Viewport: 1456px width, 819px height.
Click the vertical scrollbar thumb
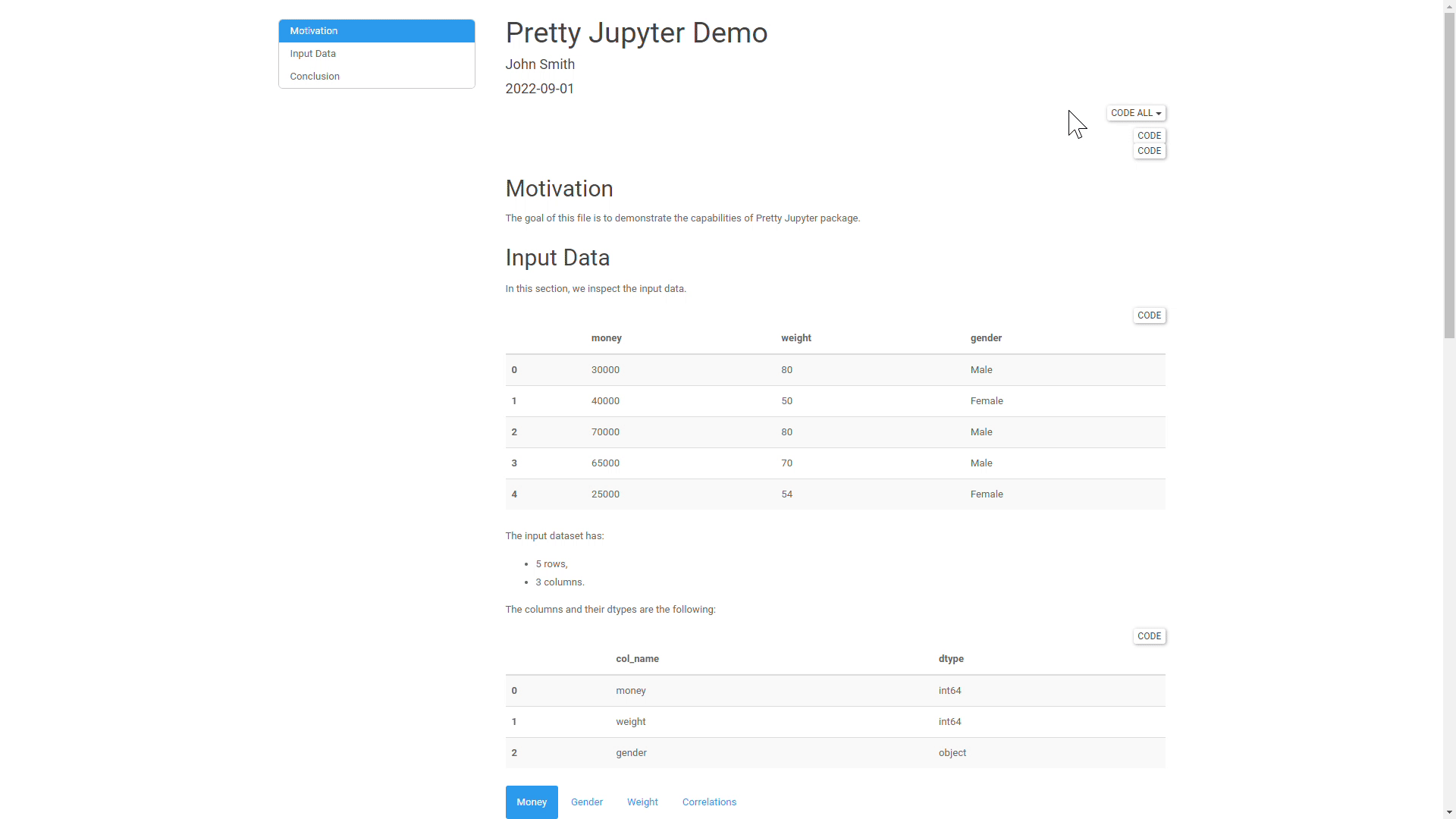pos(1449,174)
